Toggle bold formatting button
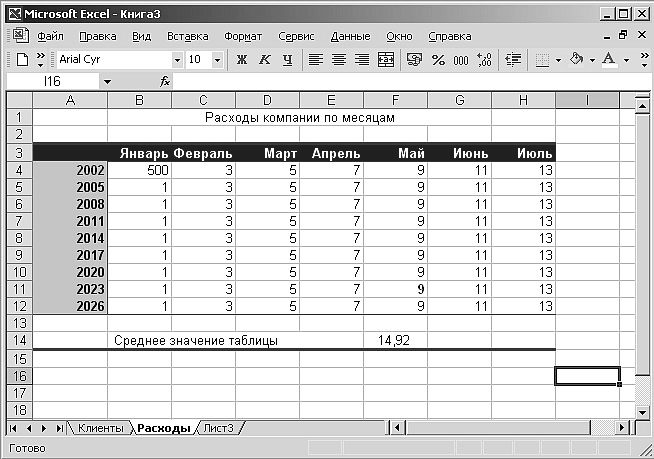 242,60
